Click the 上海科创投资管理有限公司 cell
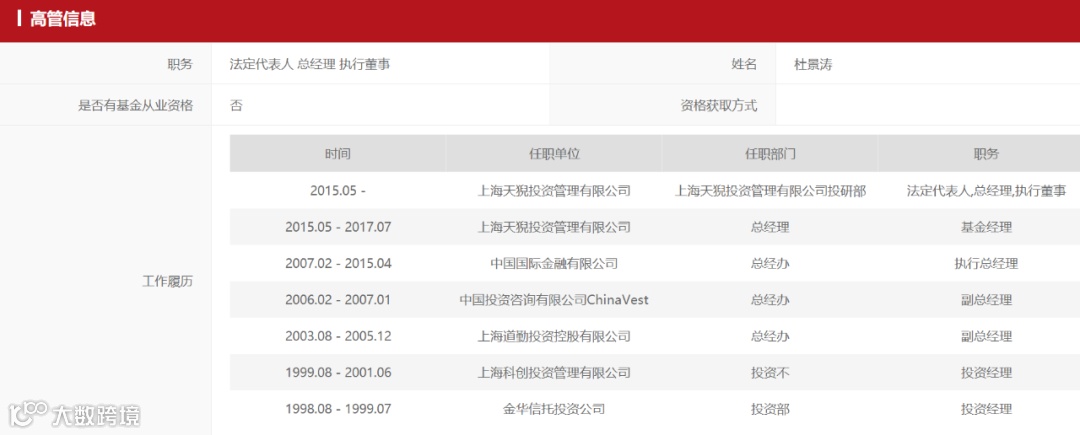Viewport: 1080px width, 435px height. click(554, 373)
